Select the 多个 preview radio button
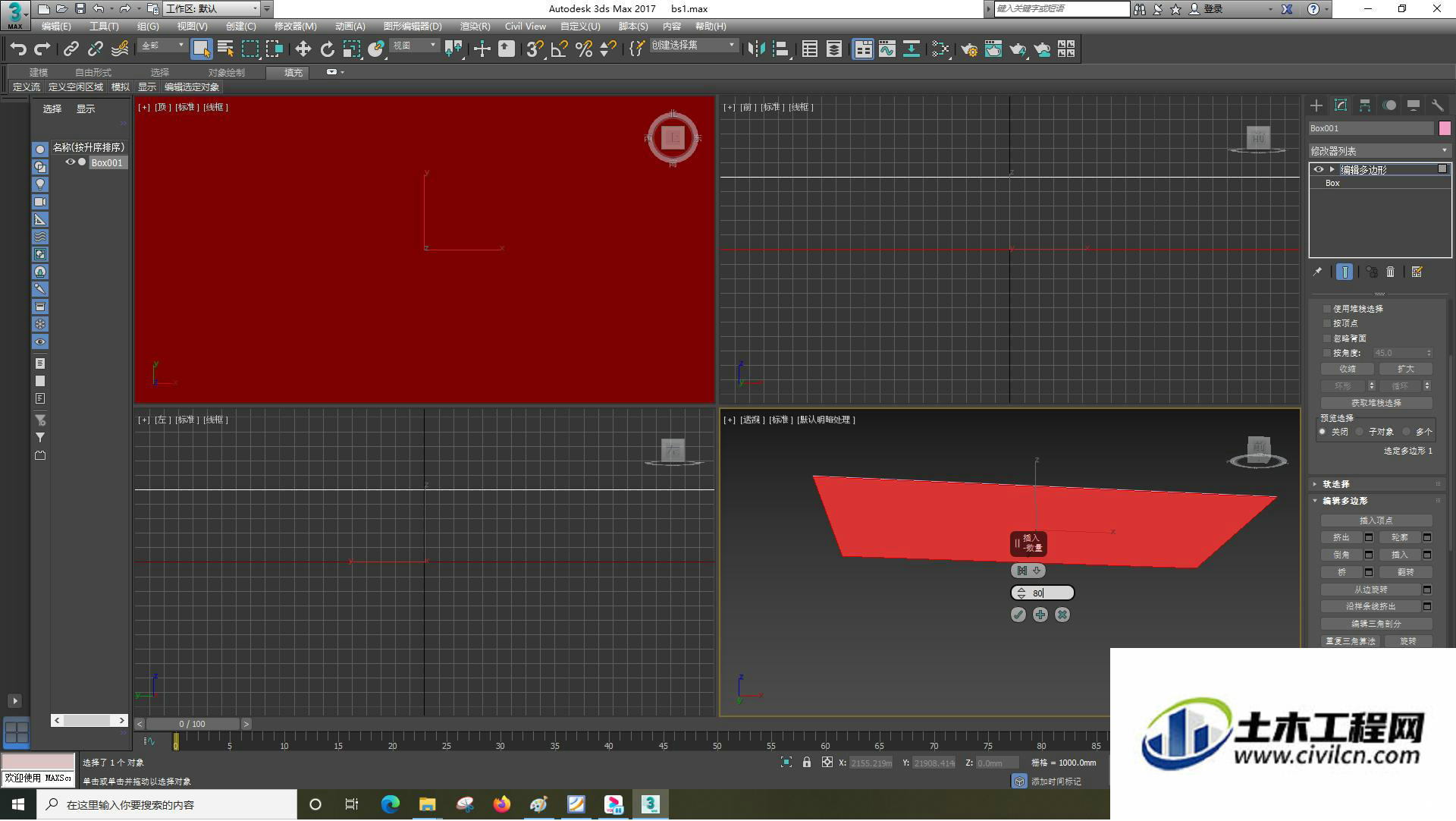This screenshot has width=1456, height=821. (x=1407, y=432)
